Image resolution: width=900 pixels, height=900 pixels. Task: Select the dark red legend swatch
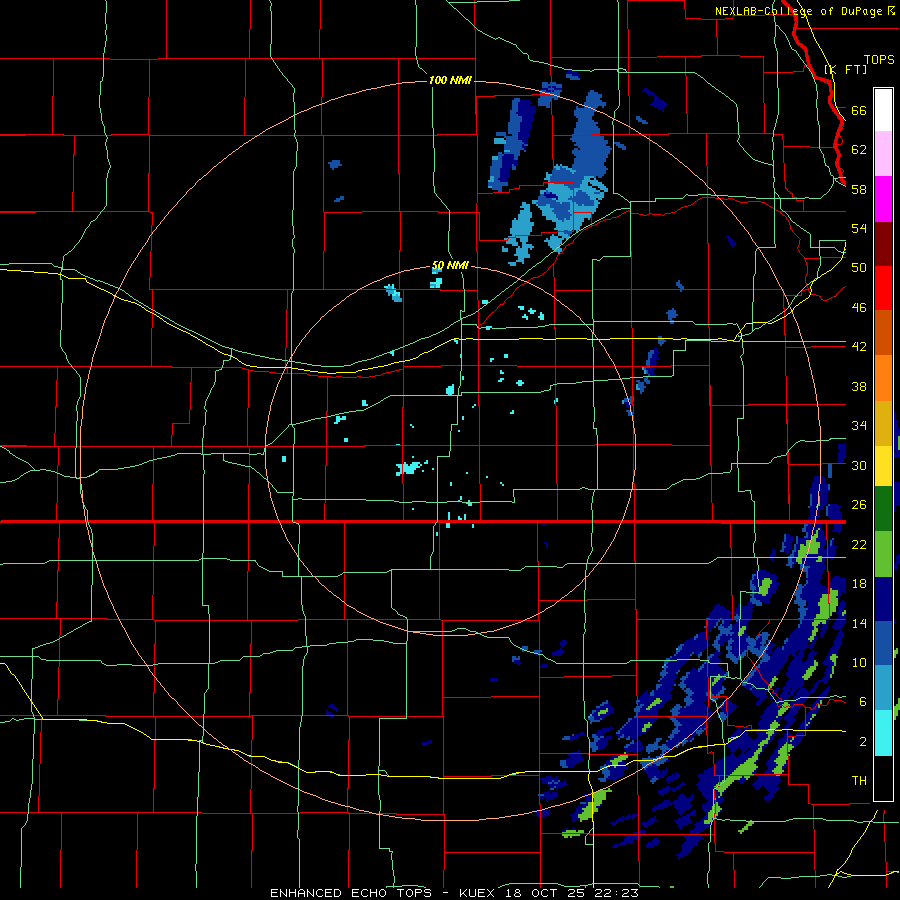[x=883, y=243]
